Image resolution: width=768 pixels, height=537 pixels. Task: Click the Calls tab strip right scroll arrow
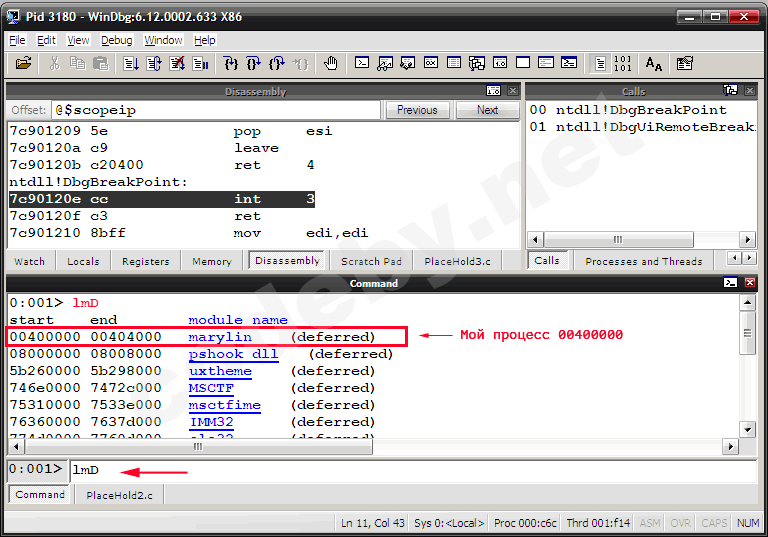pos(749,258)
